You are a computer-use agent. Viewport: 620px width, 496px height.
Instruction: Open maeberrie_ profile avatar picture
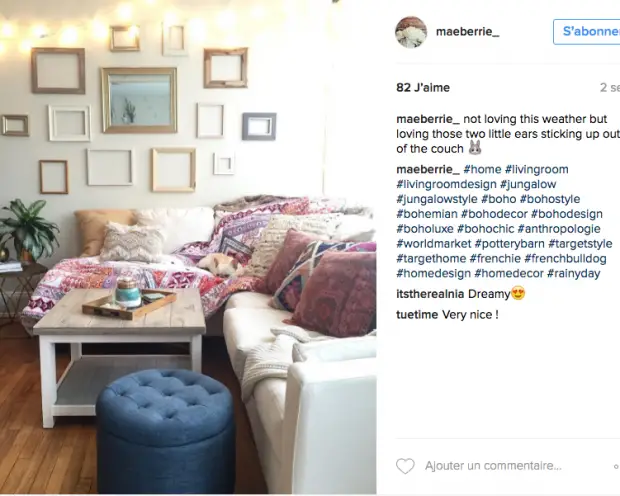pyautogui.click(x=411, y=32)
